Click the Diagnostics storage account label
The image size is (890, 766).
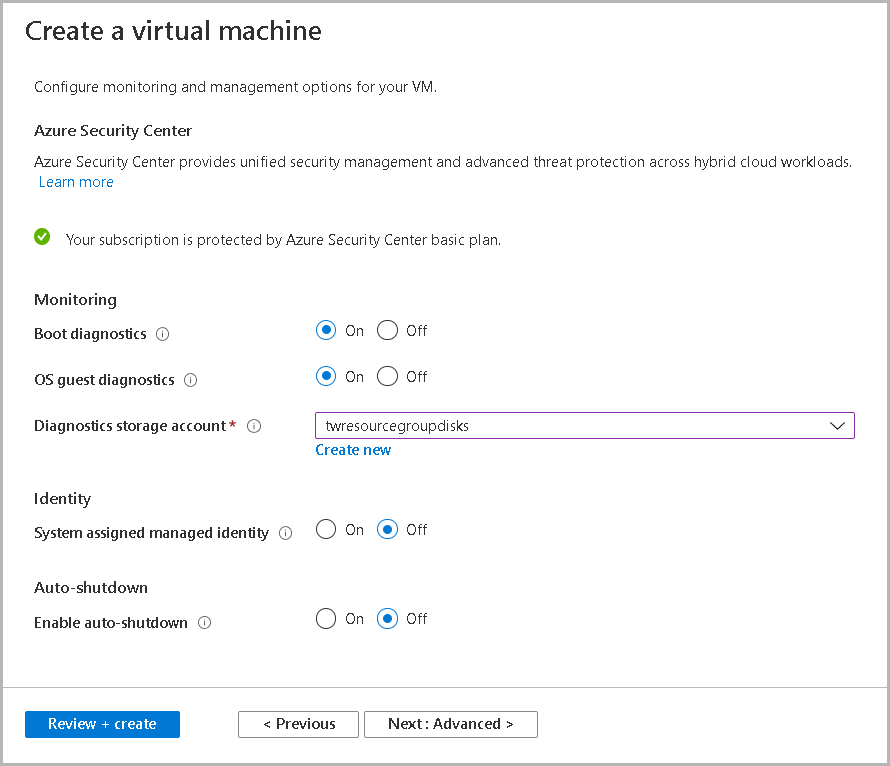(x=130, y=426)
